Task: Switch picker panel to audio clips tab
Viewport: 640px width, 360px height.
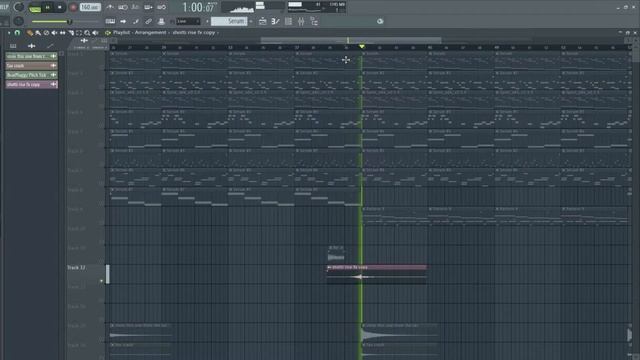Action: click(x=31, y=46)
